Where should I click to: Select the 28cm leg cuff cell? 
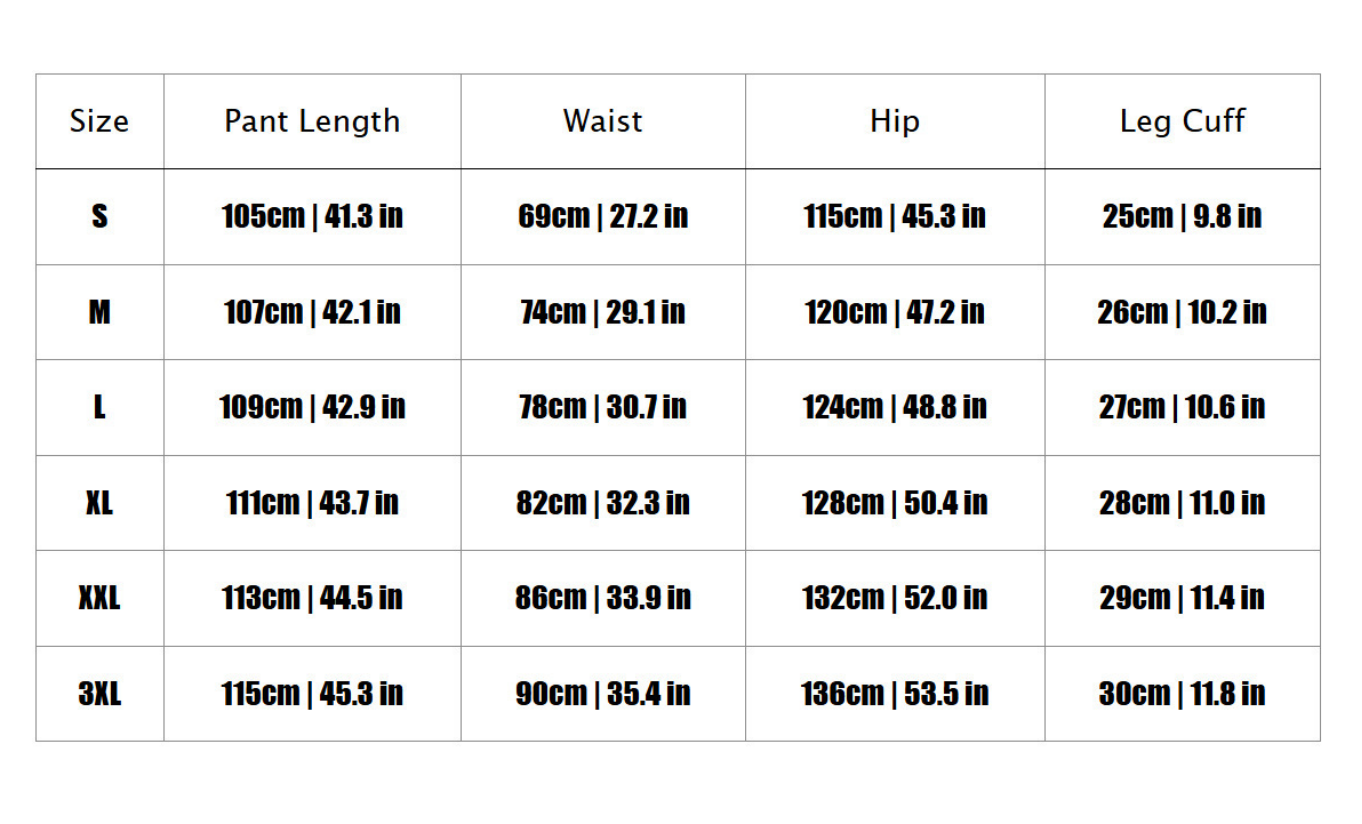coord(1182,502)
